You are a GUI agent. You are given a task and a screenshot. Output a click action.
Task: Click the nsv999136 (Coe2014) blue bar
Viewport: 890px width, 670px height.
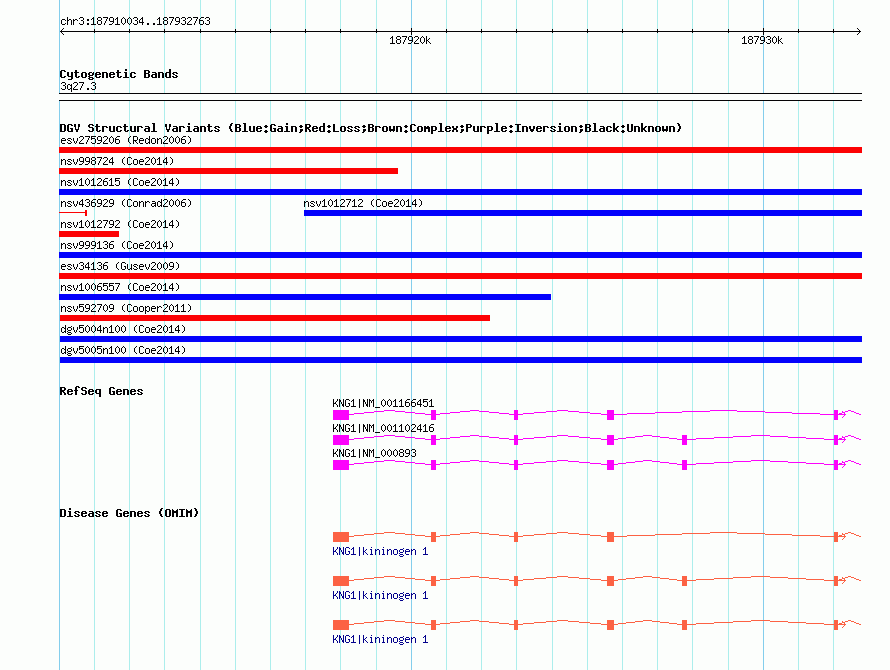coord(460,255)
